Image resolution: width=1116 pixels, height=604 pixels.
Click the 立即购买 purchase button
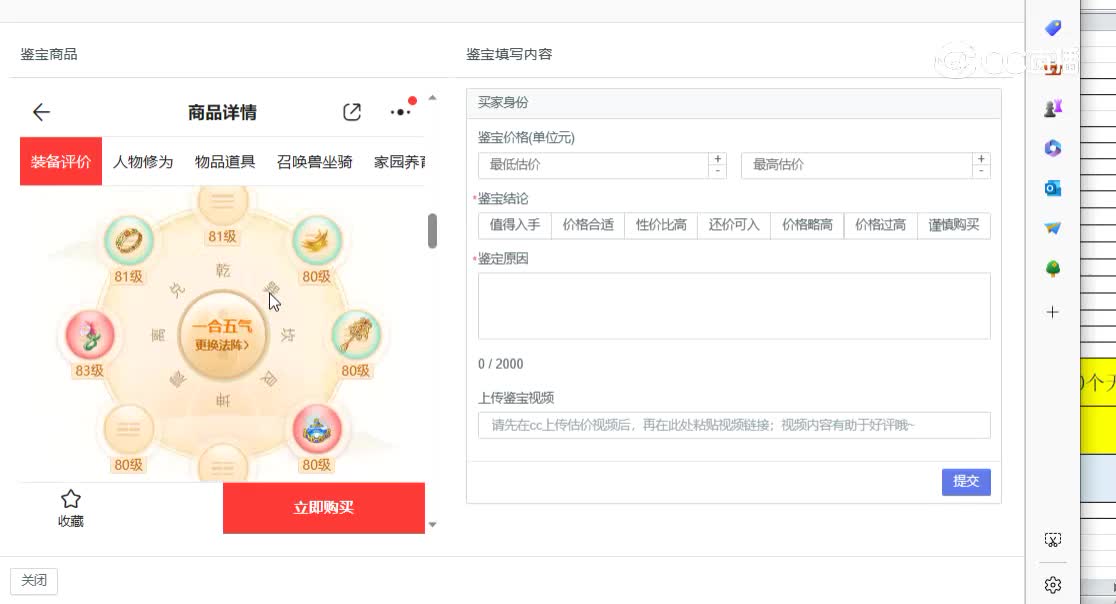tap(324, 507)
